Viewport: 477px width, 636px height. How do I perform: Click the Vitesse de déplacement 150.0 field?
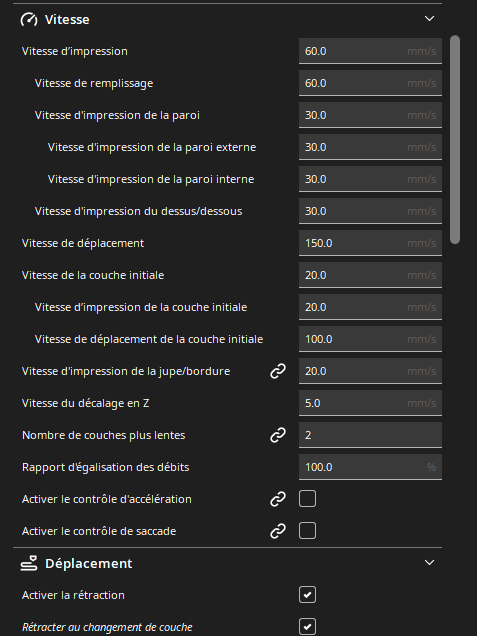(370, 243)
